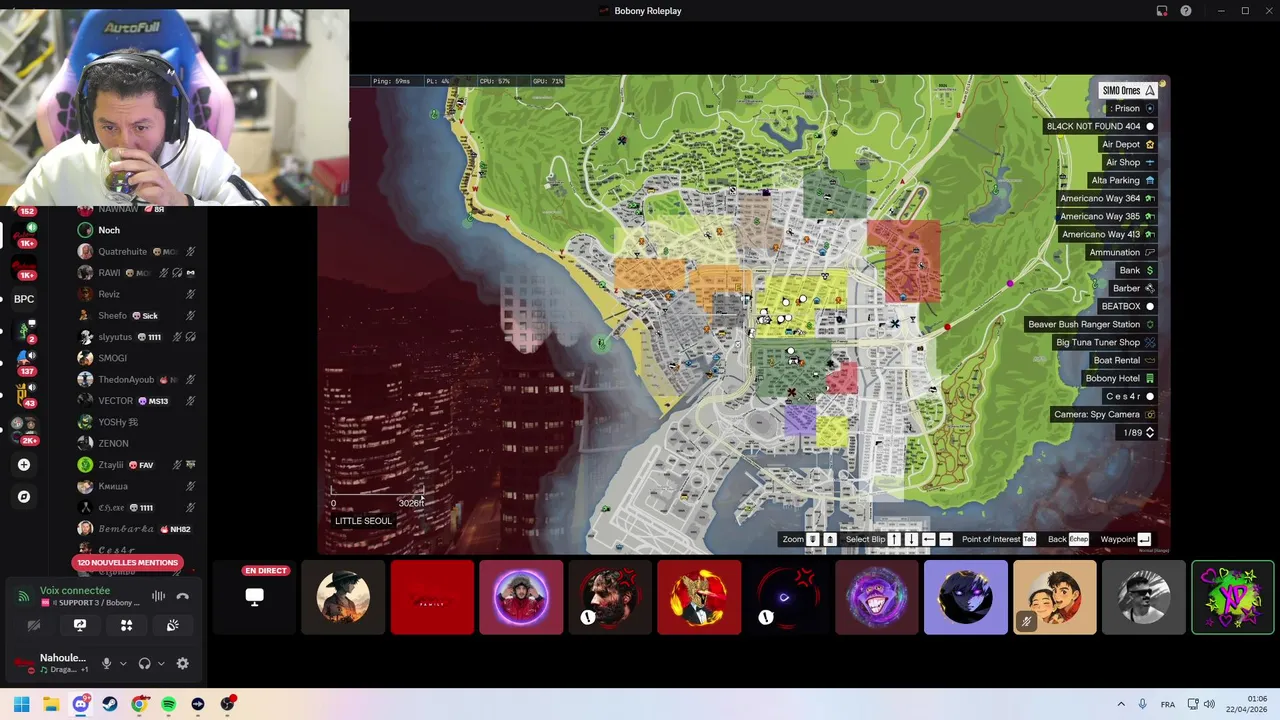
Task: Select user Reviz in voice list
Action: coord(136,294)
